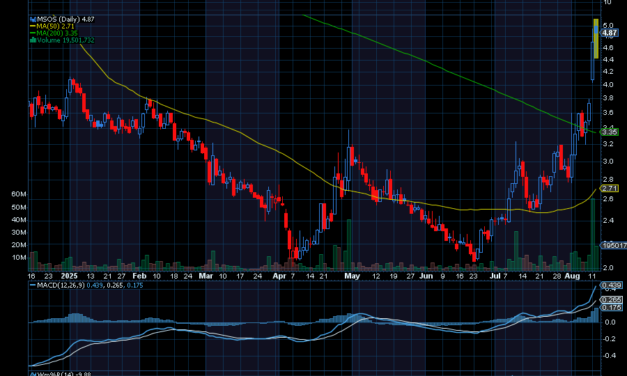Screen dimensions: 627x376
Task: Click the 0.265 MACD signal value tag
Action: pyautogui.click(x=612, y=300)
